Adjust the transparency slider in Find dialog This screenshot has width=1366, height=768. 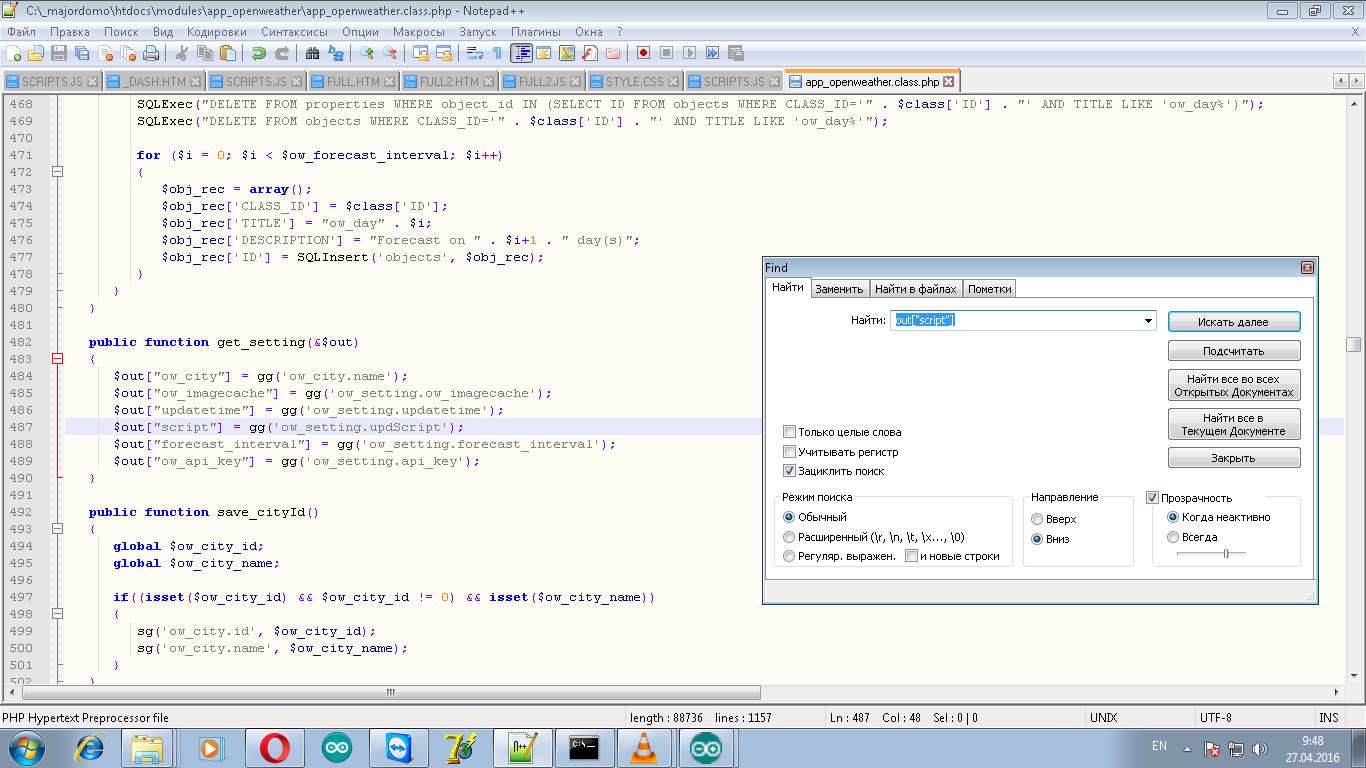click(x=1226, y=553)
